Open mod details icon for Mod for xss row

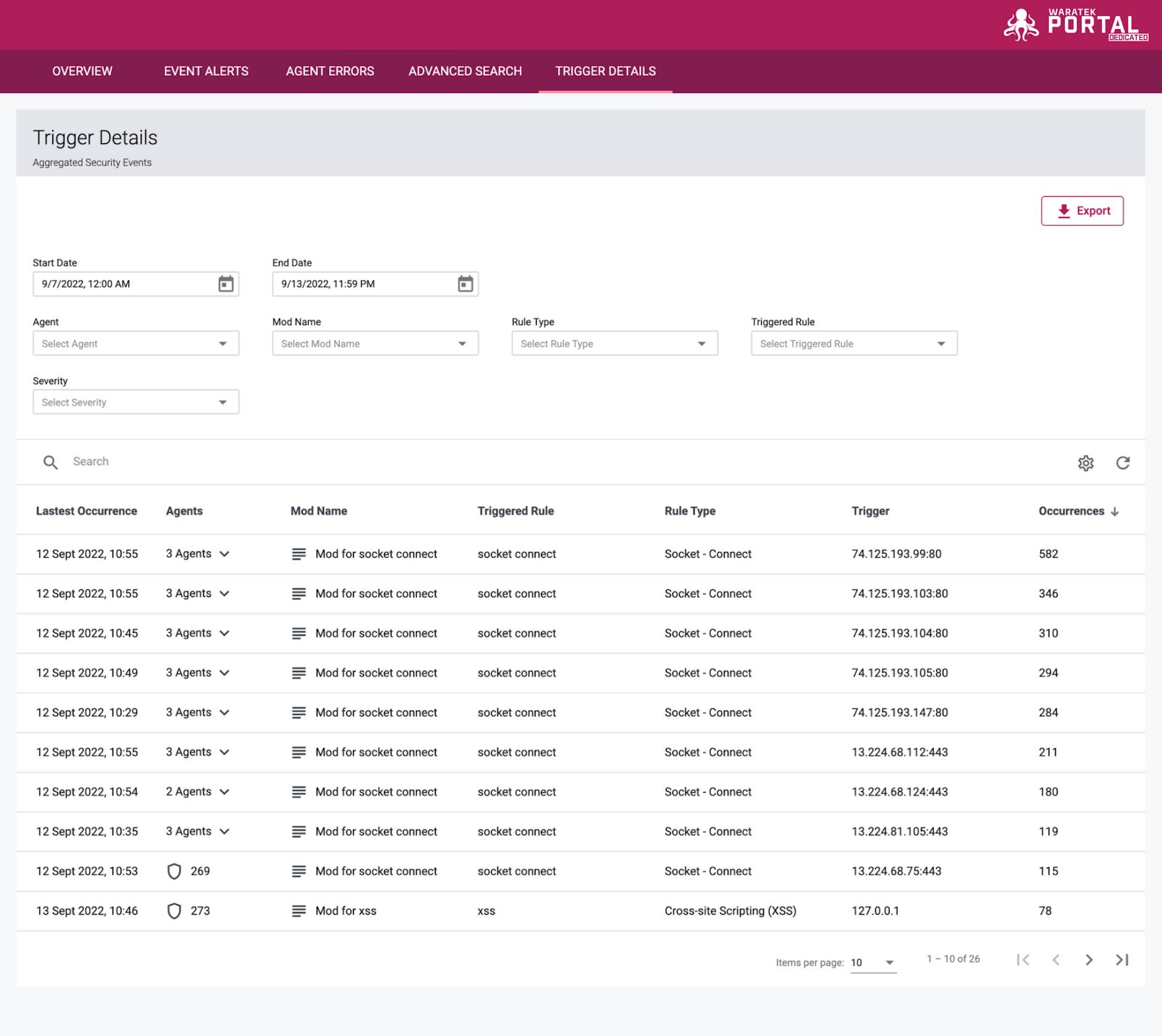tap(298, 911)
